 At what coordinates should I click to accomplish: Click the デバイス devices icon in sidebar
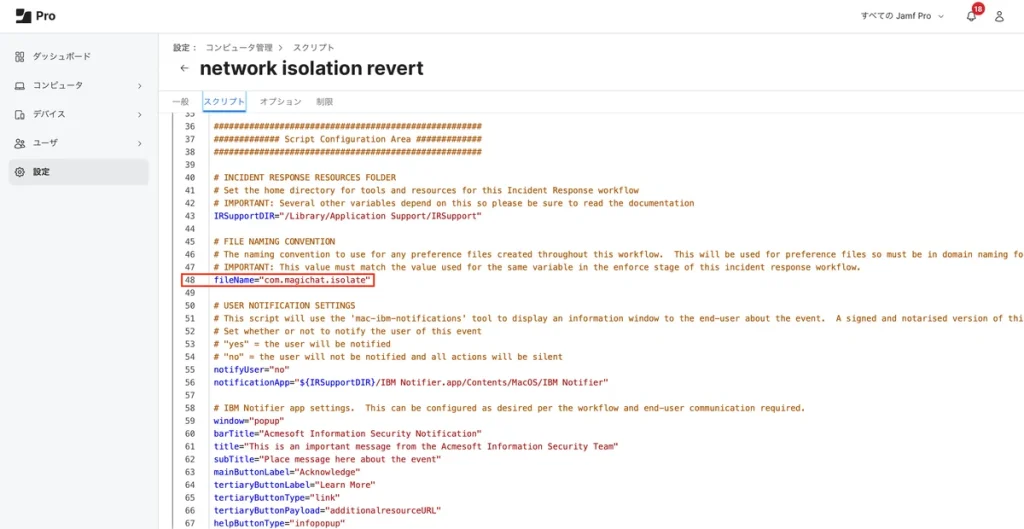[20, 114]
